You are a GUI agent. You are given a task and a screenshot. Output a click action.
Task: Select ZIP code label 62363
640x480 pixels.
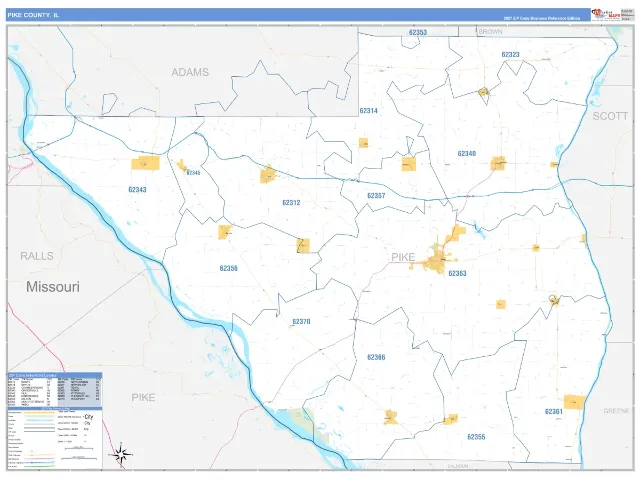coord(457,273)
